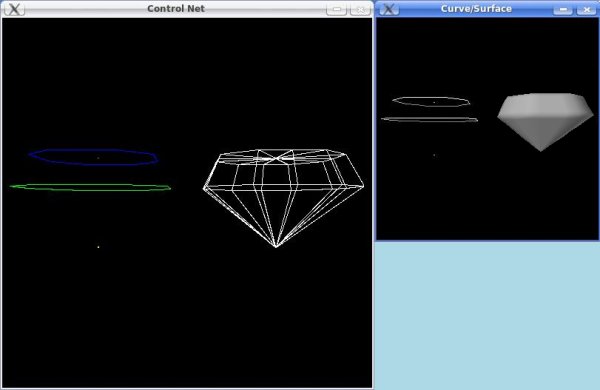This screenshot has height=390, width=600.
Task: Click the X11 icon in Control Net title bar
Action: [14, 9]
